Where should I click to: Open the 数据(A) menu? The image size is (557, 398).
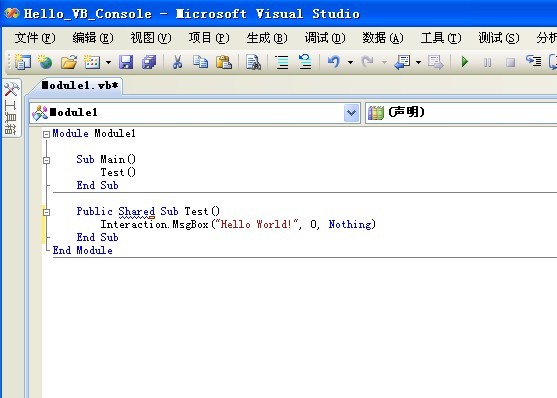(383, 38)
